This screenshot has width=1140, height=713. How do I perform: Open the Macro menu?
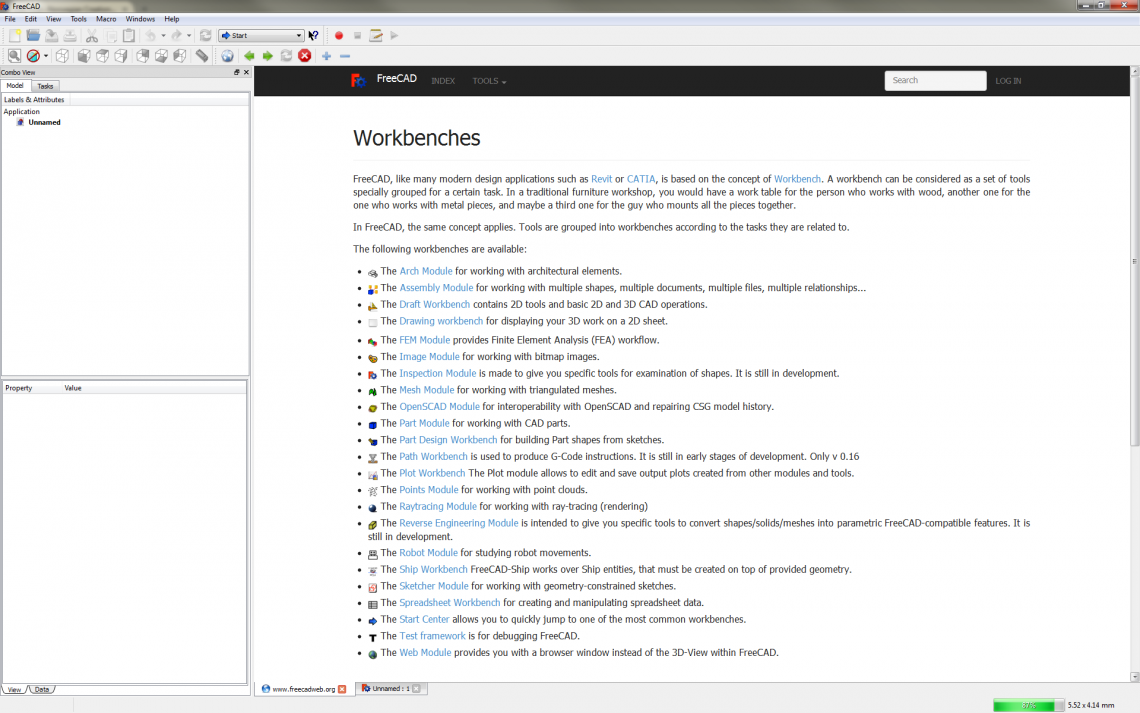(x=106, y=19)
